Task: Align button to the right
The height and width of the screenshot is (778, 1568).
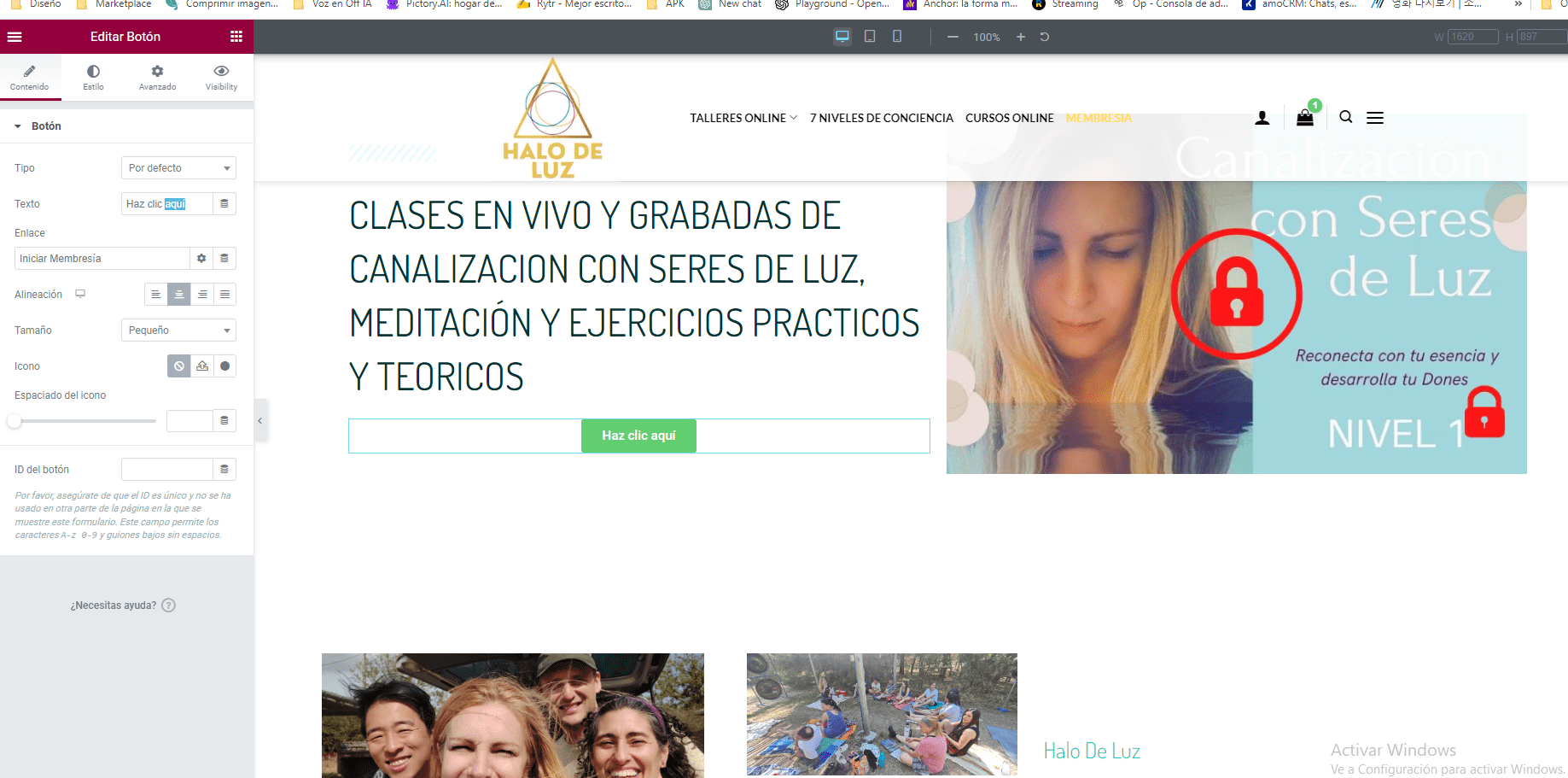Action: click(202, 295)
